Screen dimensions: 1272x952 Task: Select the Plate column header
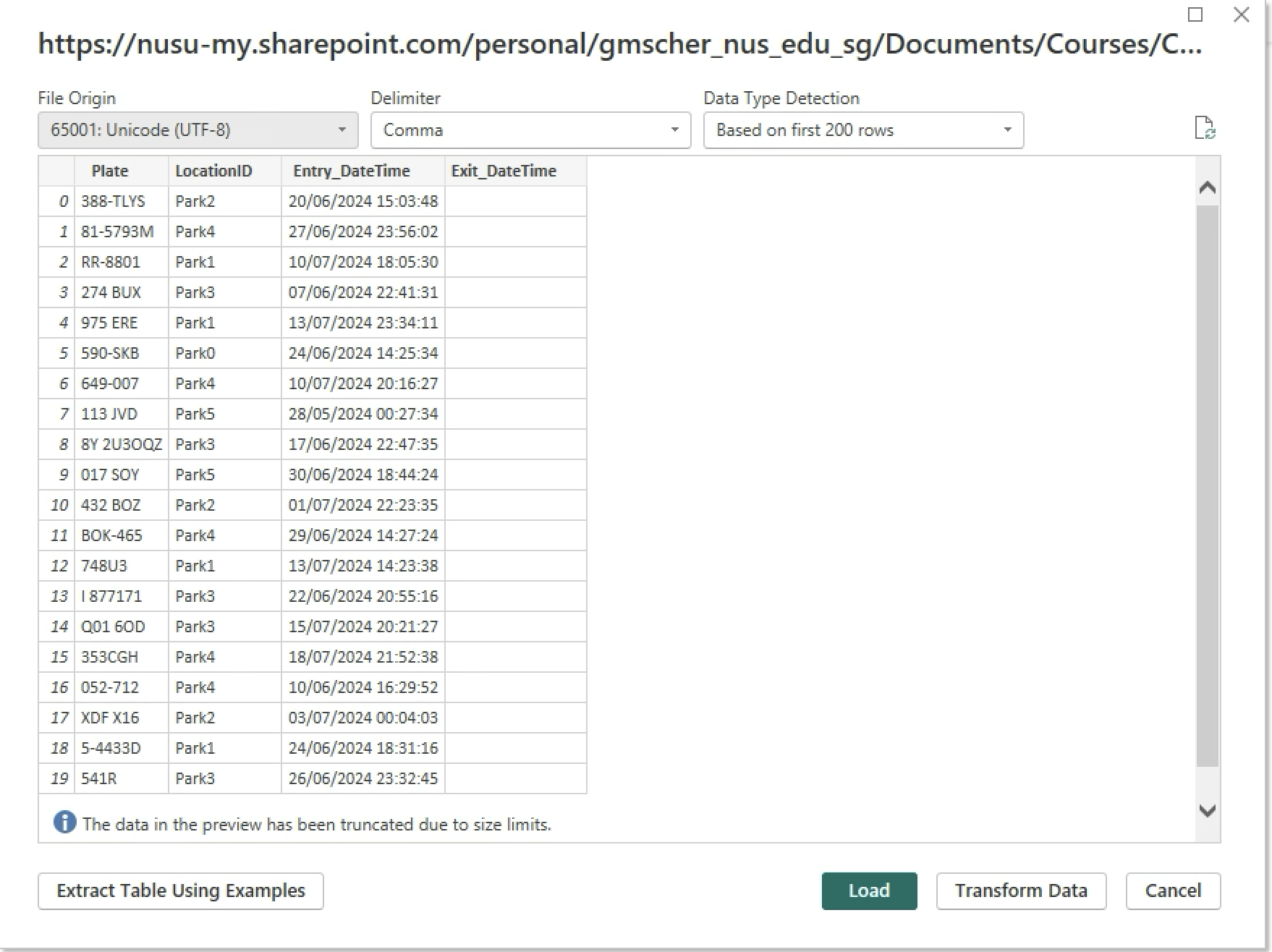[x=110, y=171]
